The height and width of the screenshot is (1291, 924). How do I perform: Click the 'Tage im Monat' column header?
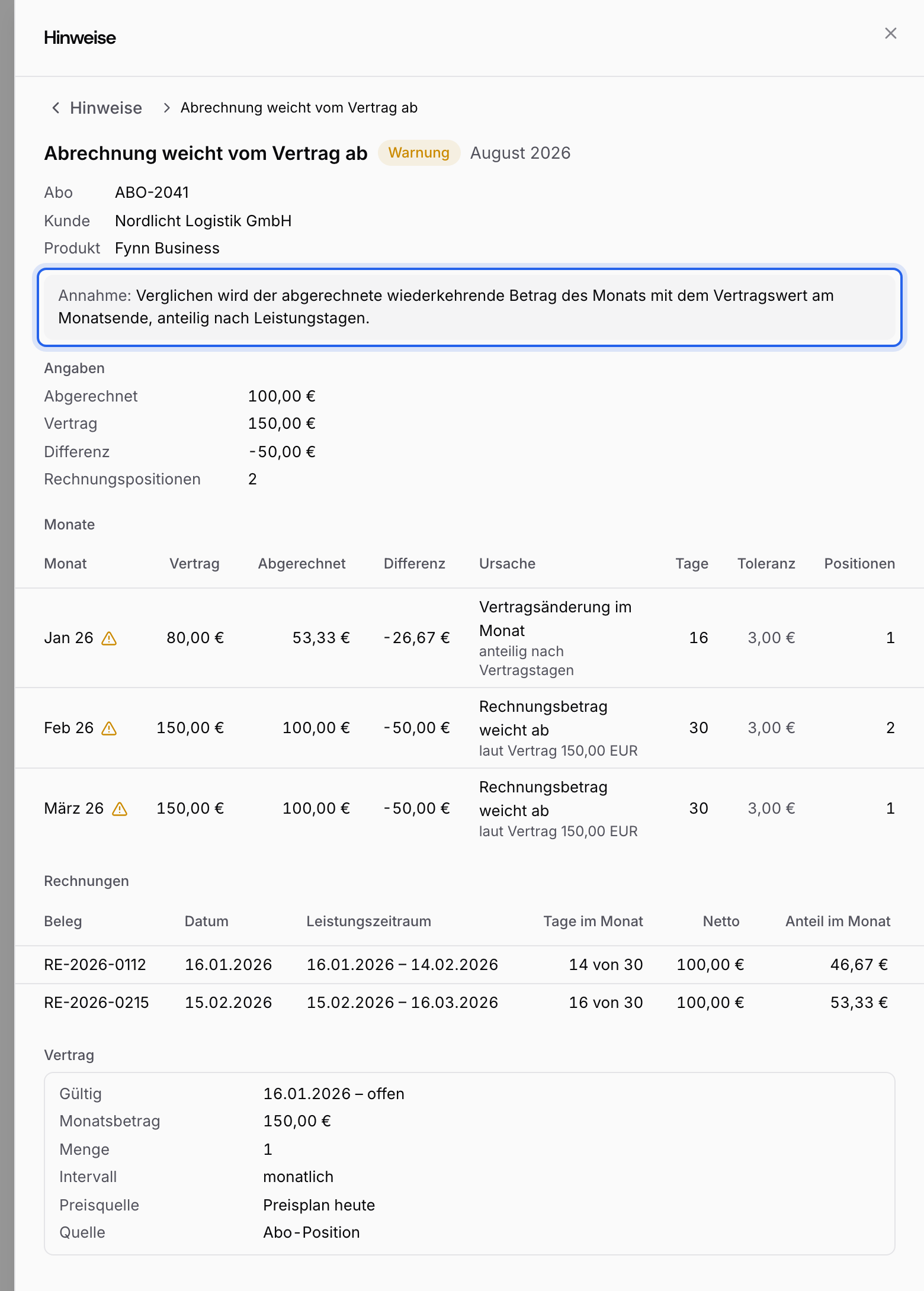point(593,921)
